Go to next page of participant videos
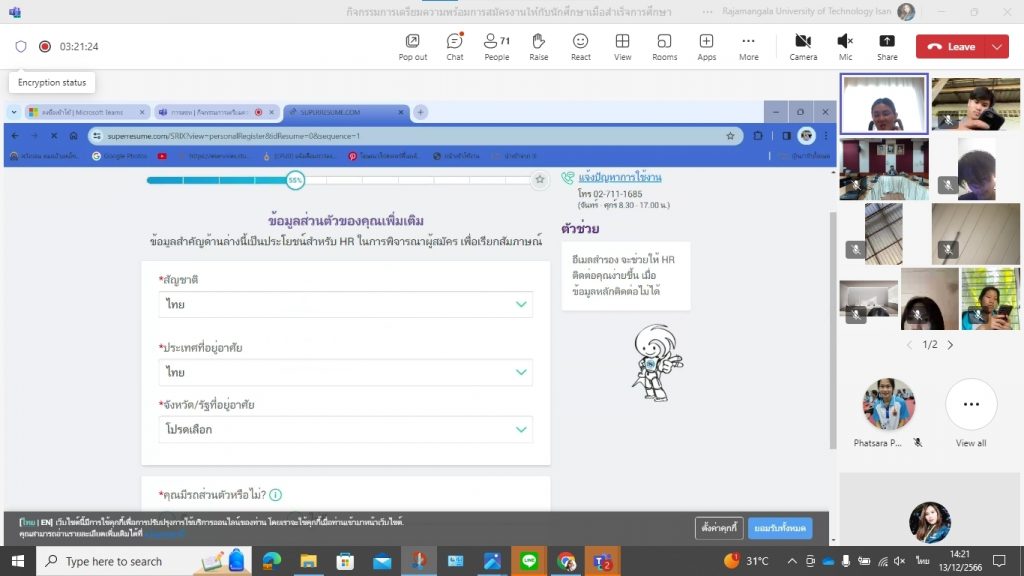 point(950,345)
